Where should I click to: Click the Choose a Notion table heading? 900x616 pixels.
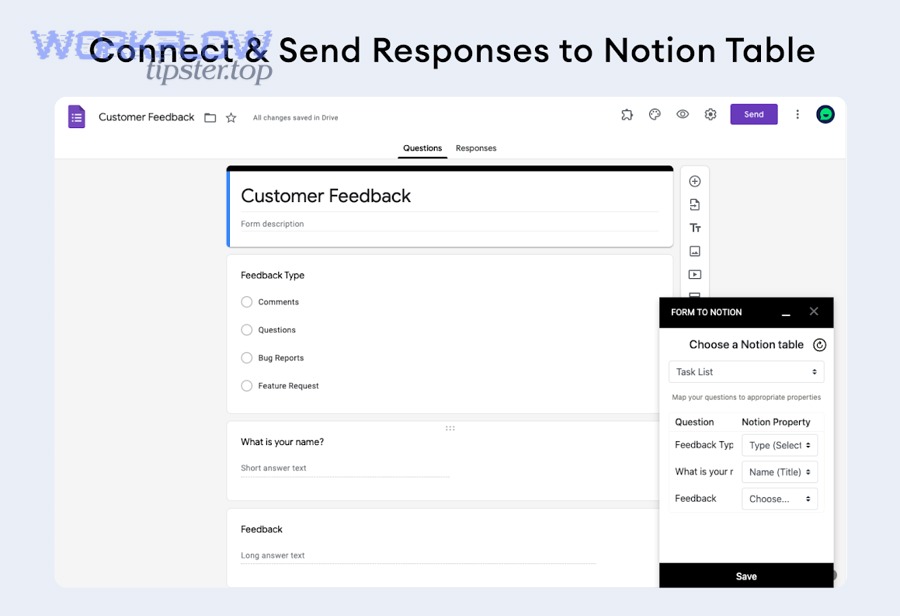click(746, 344)
